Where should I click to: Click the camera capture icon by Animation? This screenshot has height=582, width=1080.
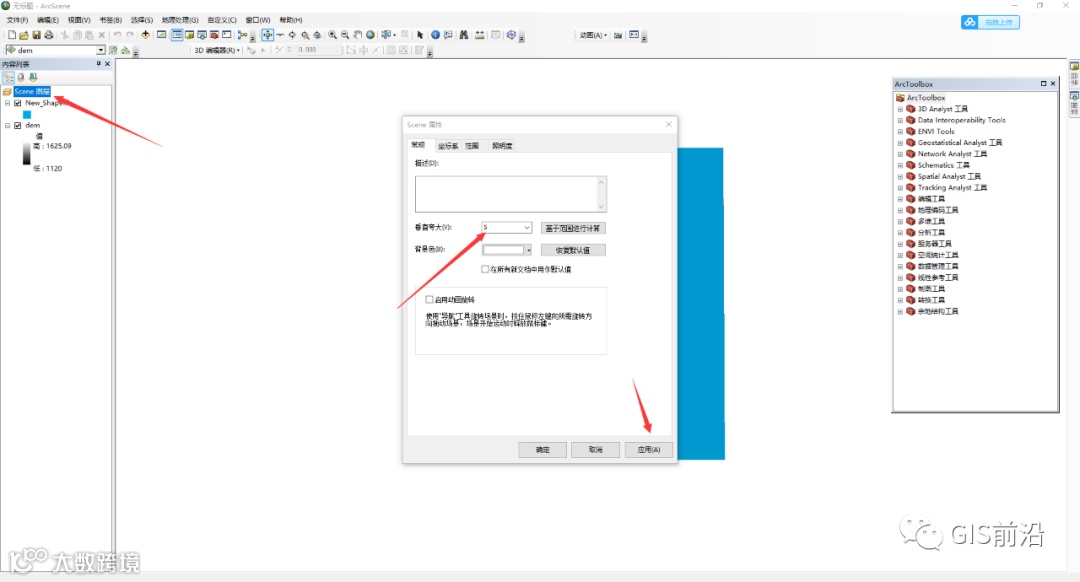[x=618, y=34]
